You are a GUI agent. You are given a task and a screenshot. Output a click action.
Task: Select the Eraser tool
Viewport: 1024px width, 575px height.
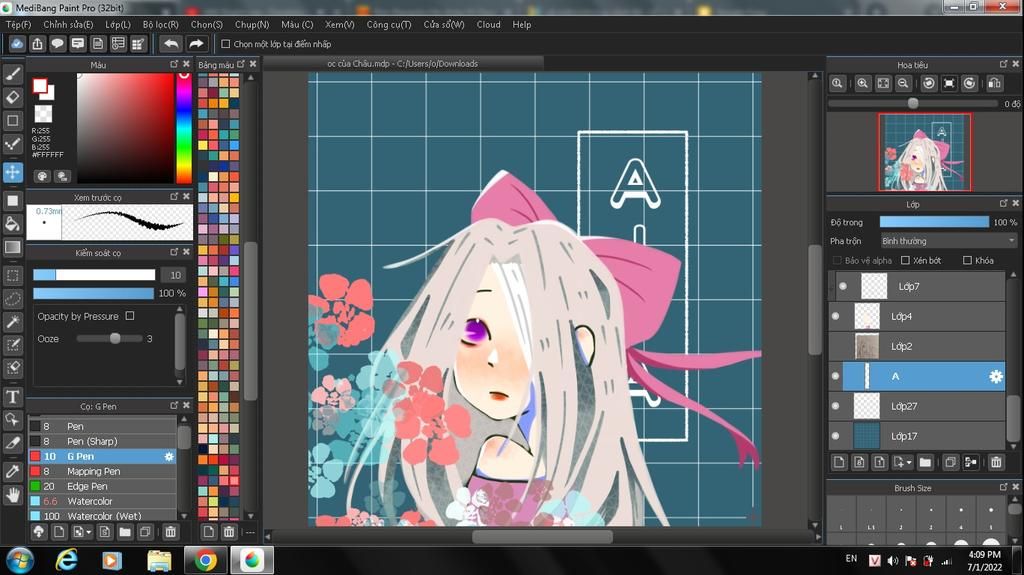point(12,97)
